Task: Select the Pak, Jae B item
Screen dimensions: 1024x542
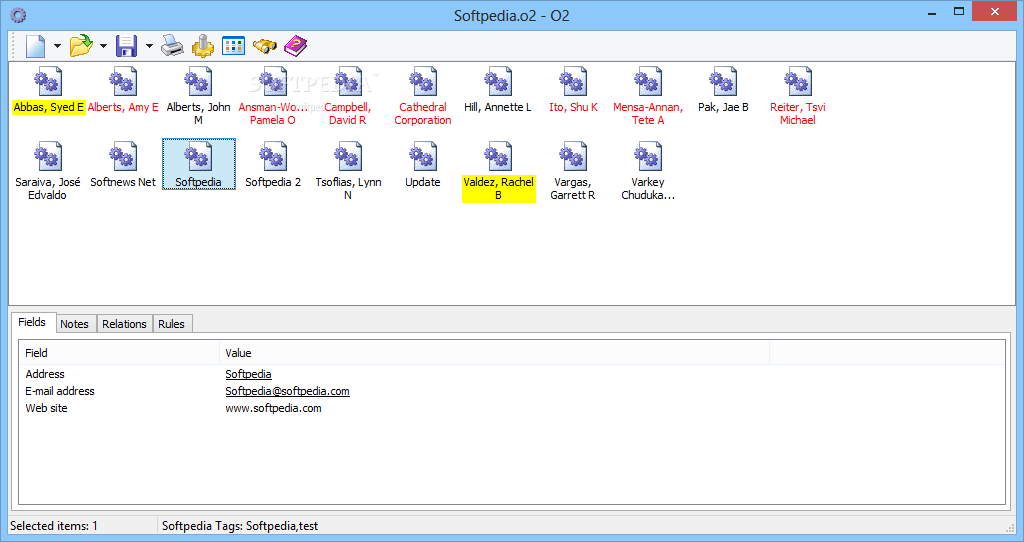Action: [723, 91]
